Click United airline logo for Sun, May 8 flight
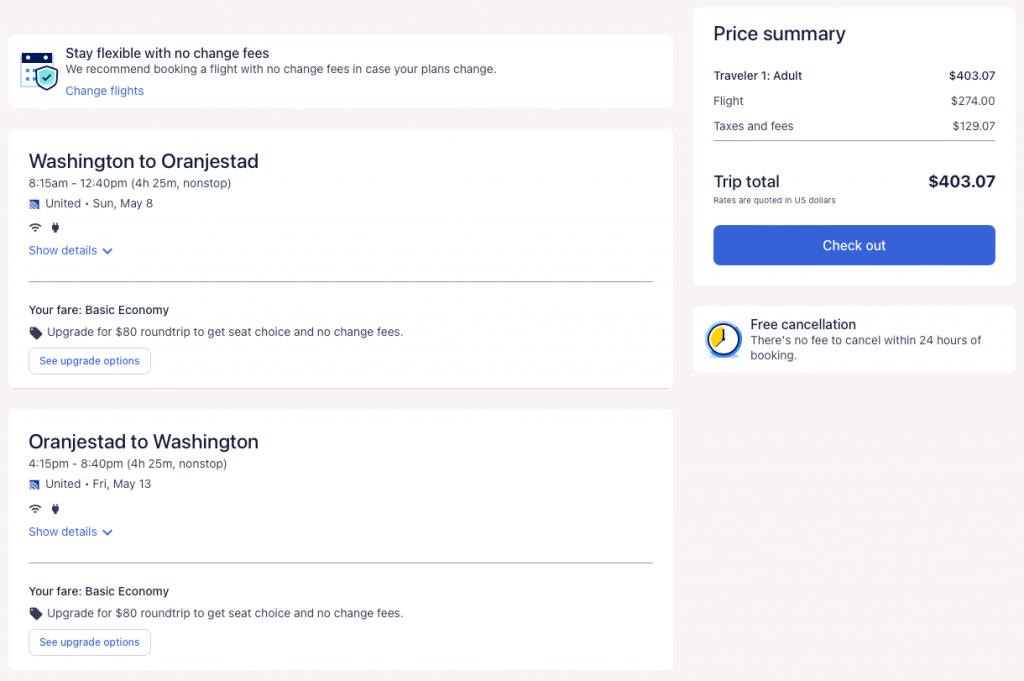 [x=35, y=204]
